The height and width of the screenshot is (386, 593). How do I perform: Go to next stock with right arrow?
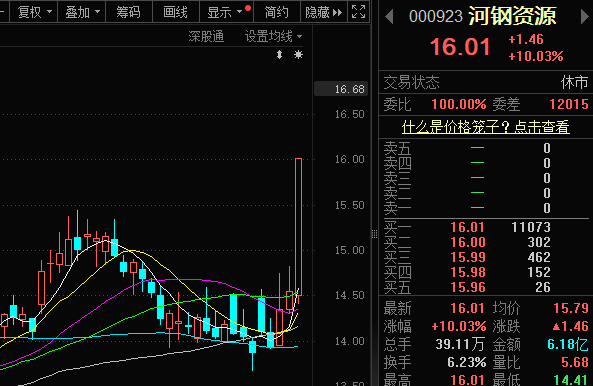(585, 17)
